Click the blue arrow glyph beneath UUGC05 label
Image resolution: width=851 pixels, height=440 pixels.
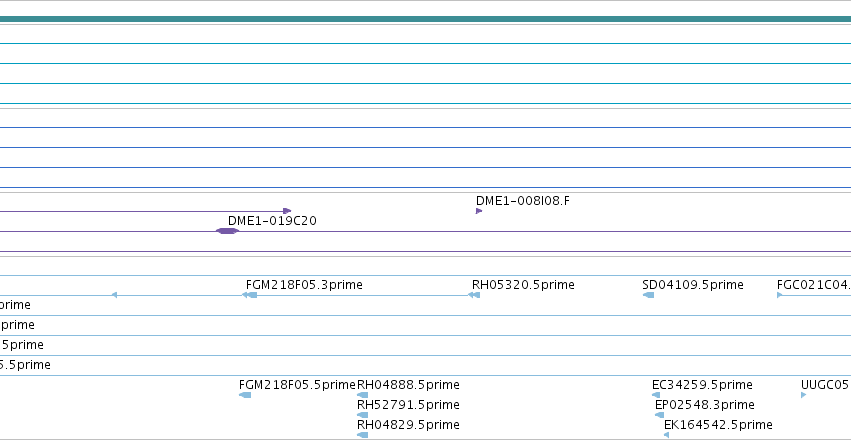pos(803,395)
